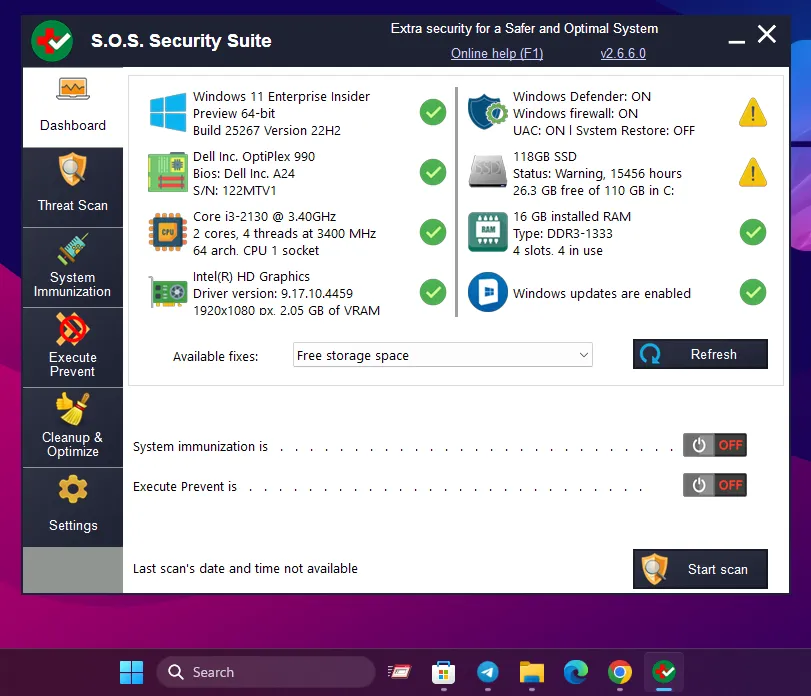This screenshot has height=696, width=811.
Task: Click the graphics card icon beside Intel HD Graphics
Action: tap(168, 292)
